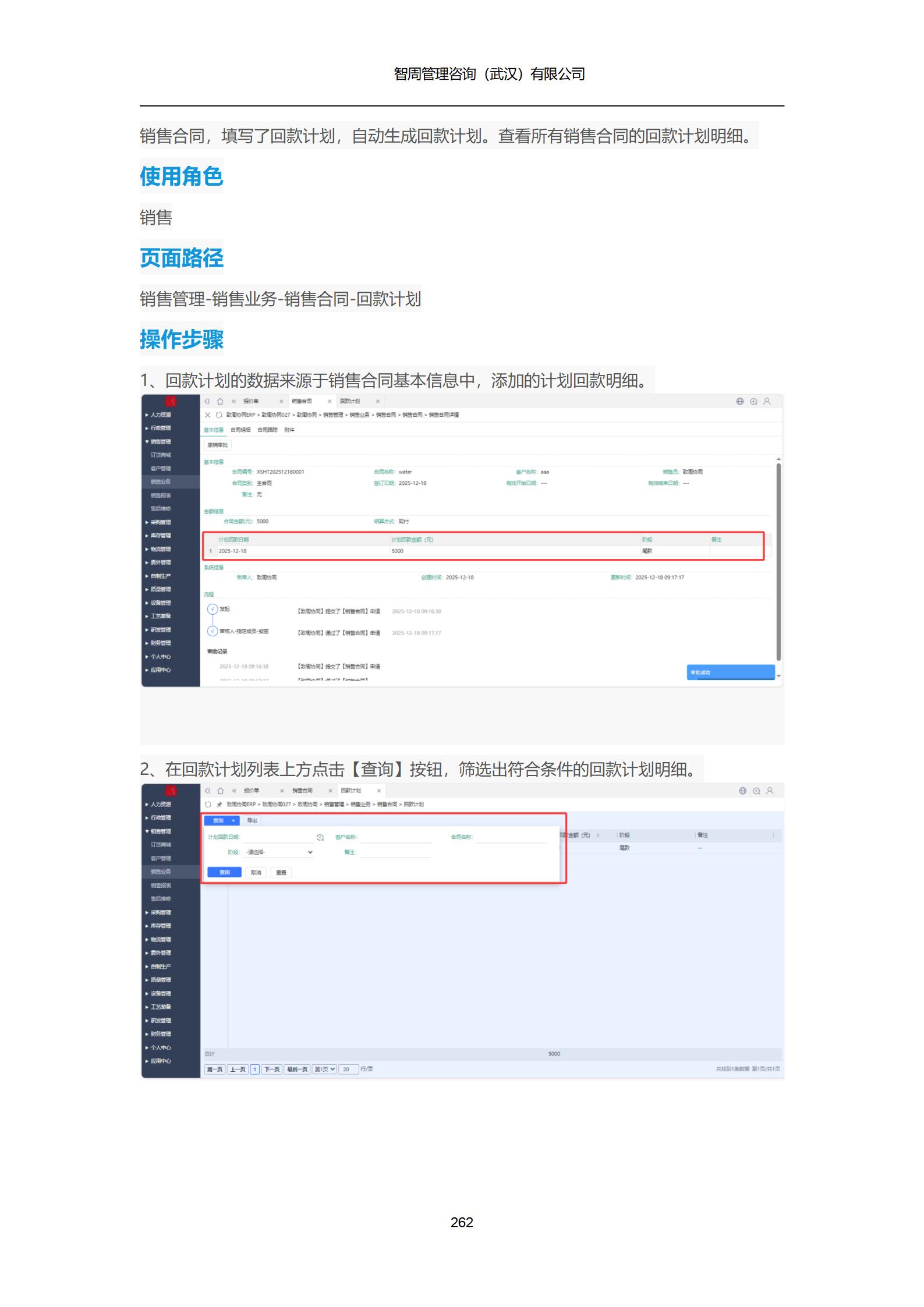
Task: Switch to 回款计划 tab in contract detail screenshot
Action: point(350,401)
